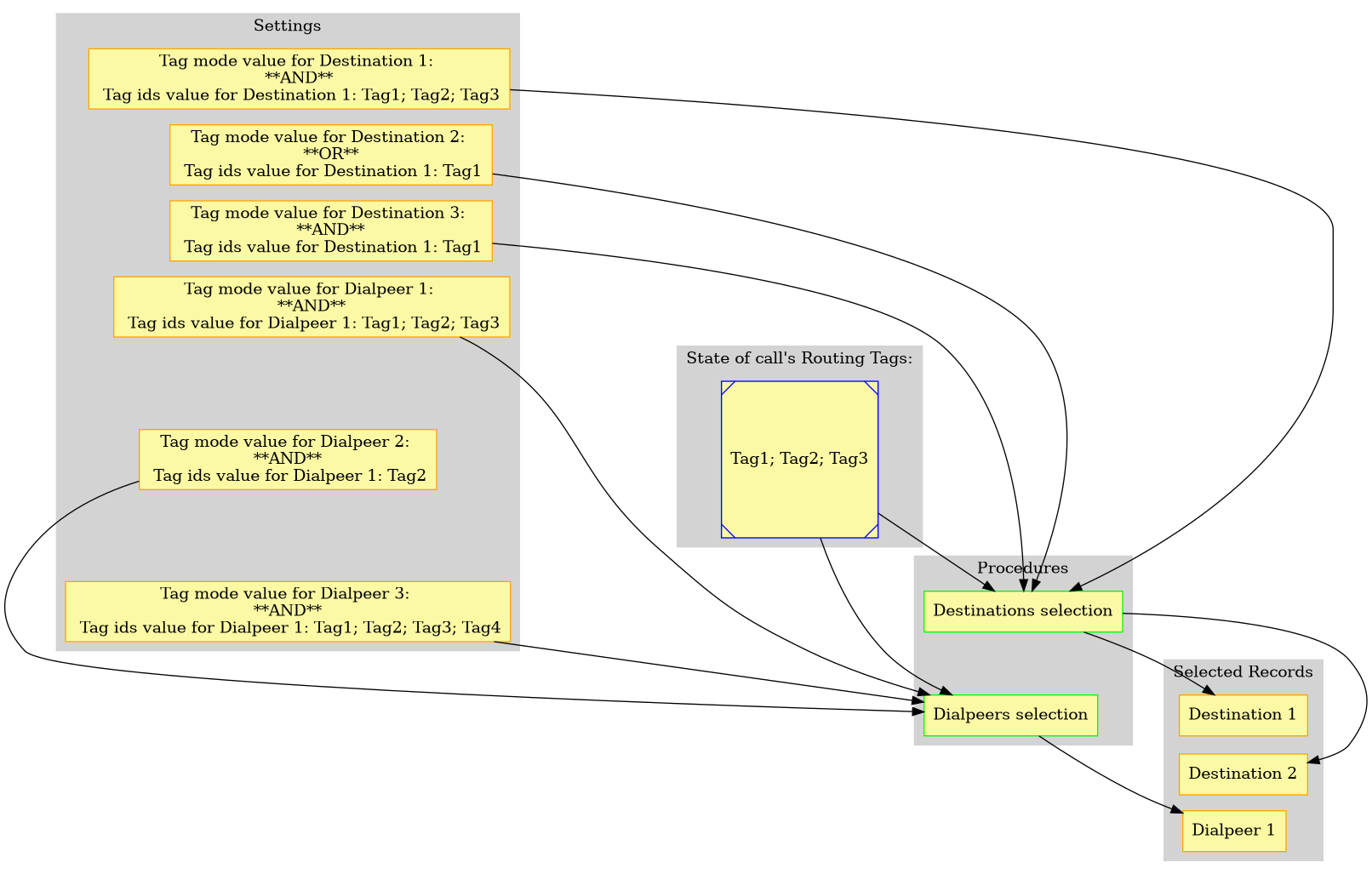Click the Settings cluster title

click(x=288, y=26)
